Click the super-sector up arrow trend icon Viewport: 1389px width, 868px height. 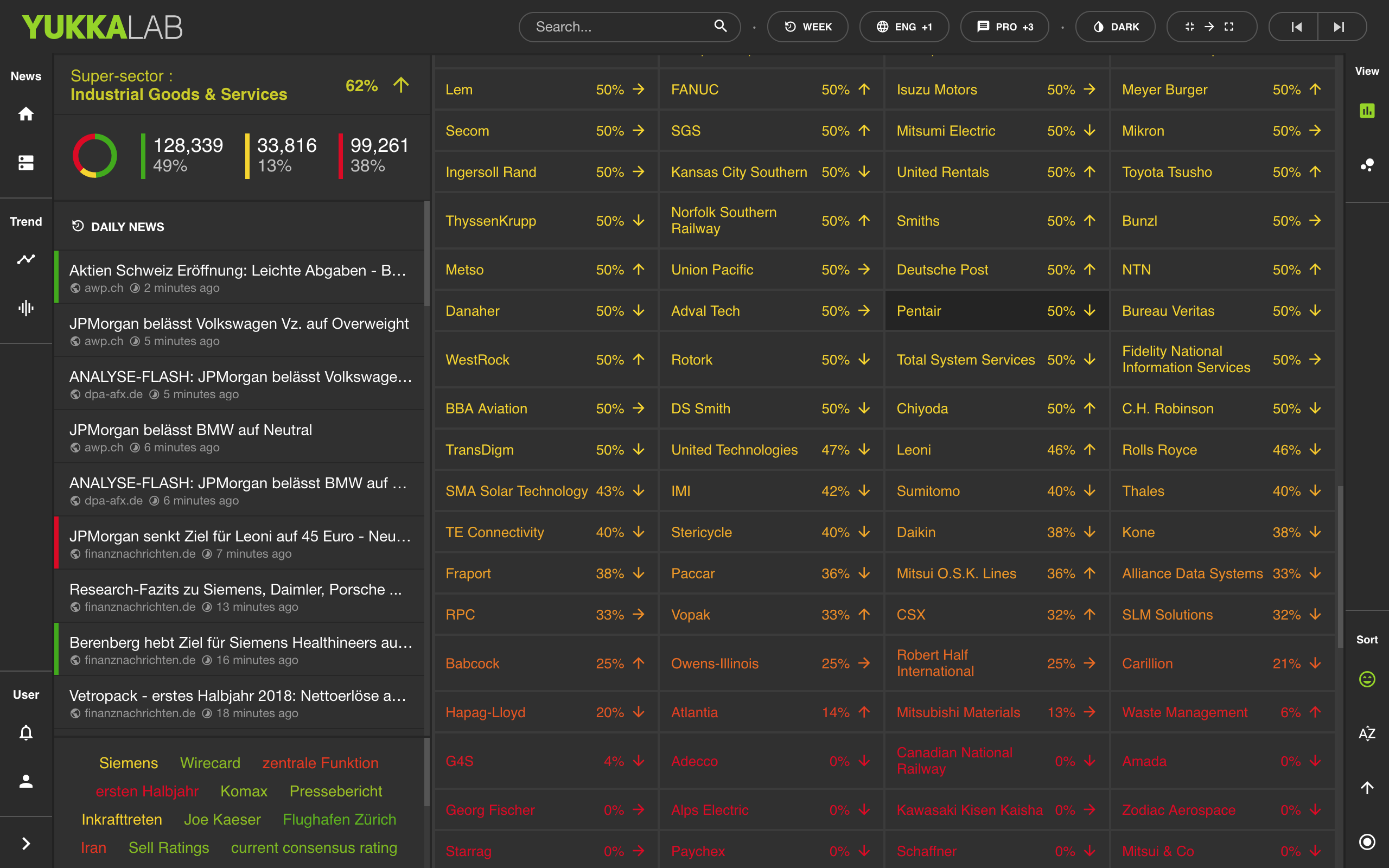coord(401,85)
